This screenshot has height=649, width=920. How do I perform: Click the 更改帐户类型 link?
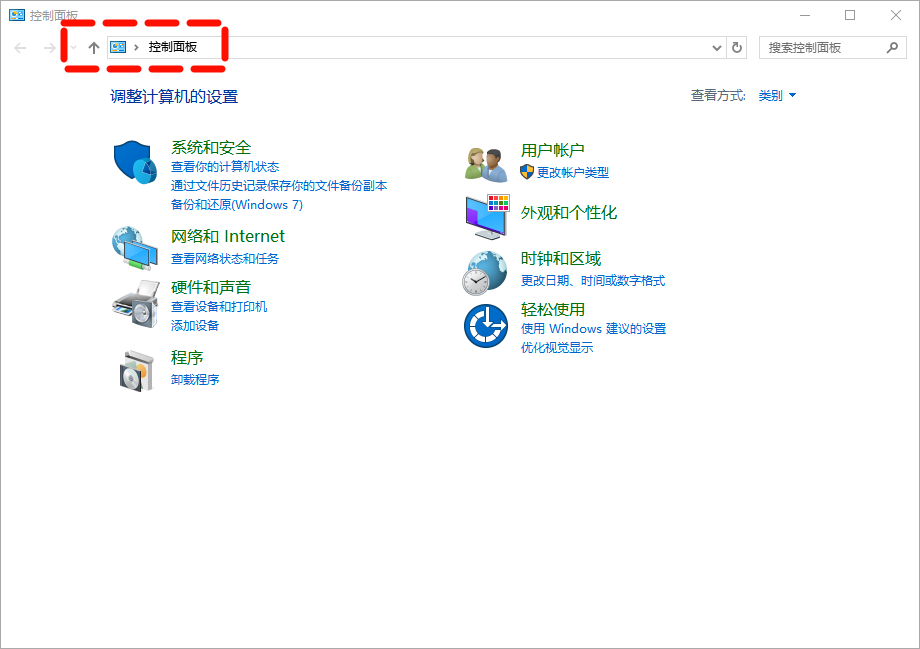(573, 172)
